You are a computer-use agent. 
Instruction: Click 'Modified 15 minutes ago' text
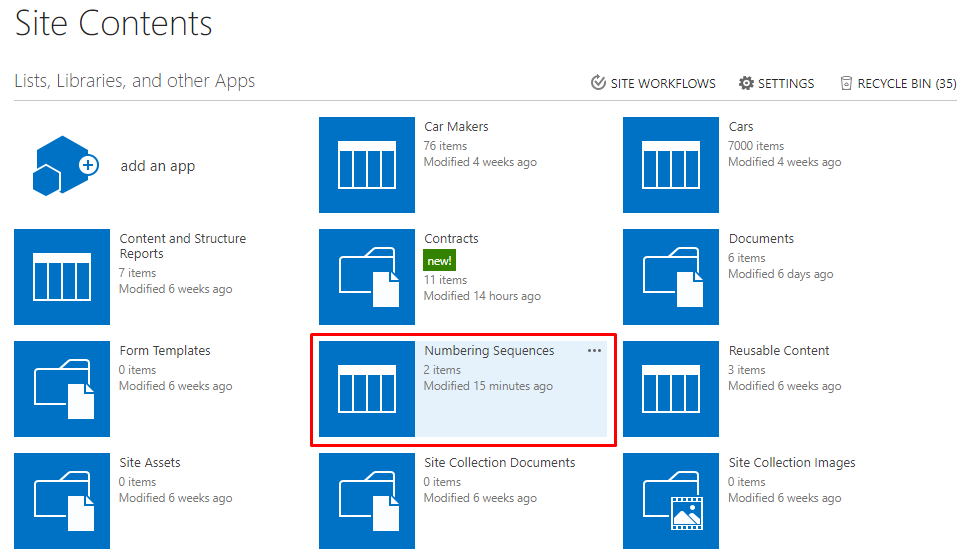tap(488, 386)
